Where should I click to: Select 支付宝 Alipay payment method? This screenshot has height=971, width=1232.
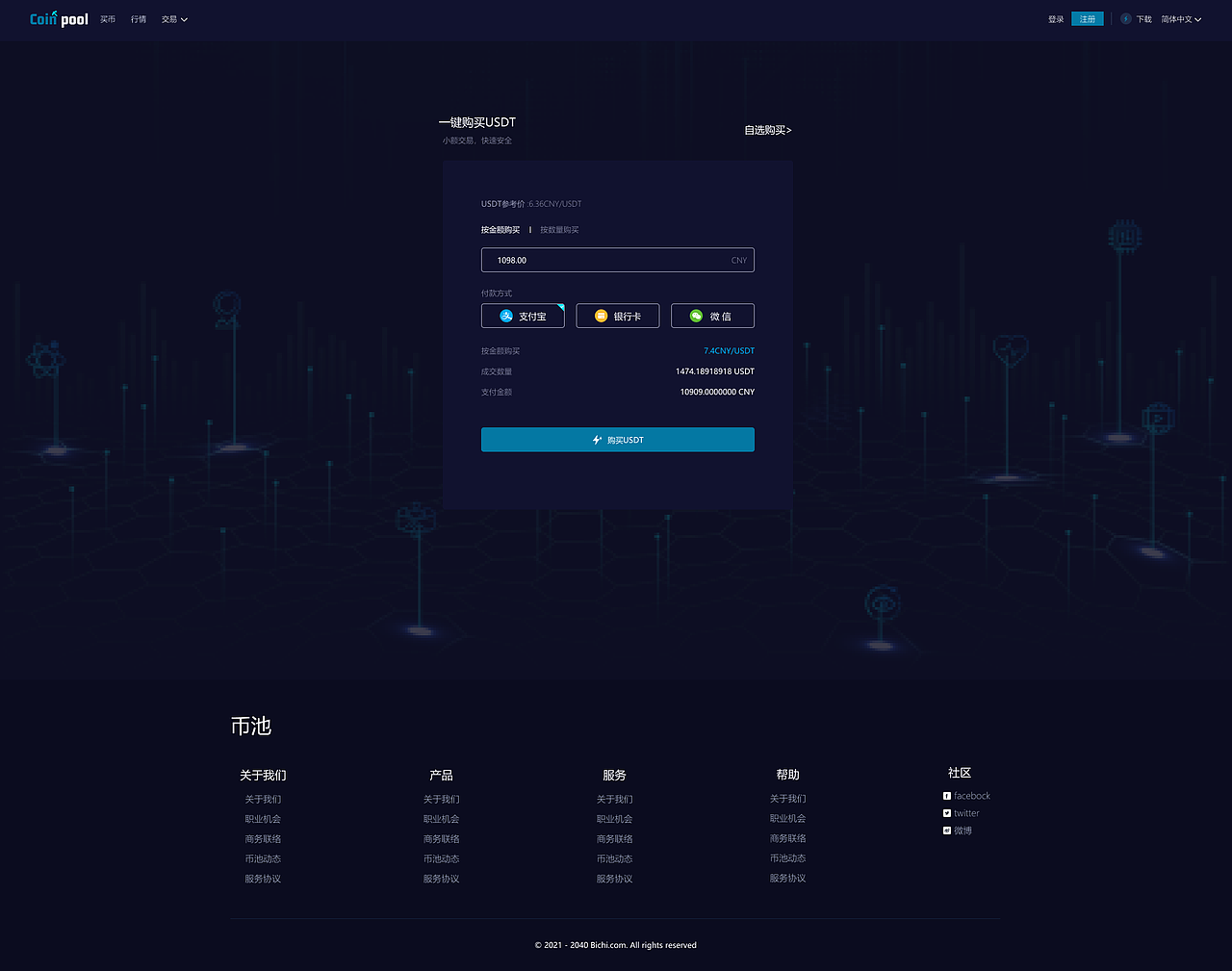point(523,316)
